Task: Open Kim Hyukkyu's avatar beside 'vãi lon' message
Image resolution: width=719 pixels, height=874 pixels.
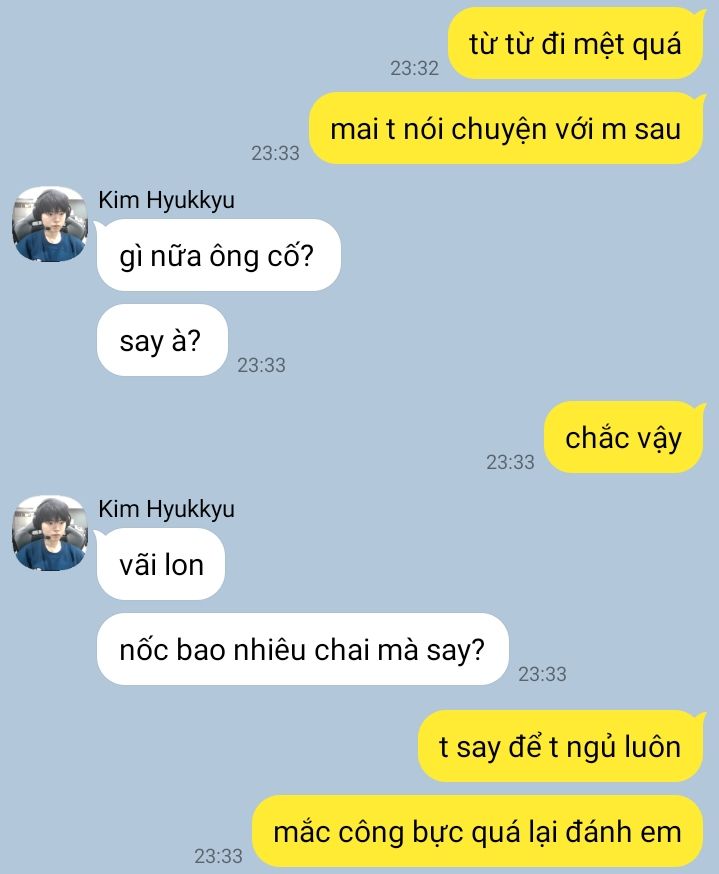Action: [x=50, y=533]
